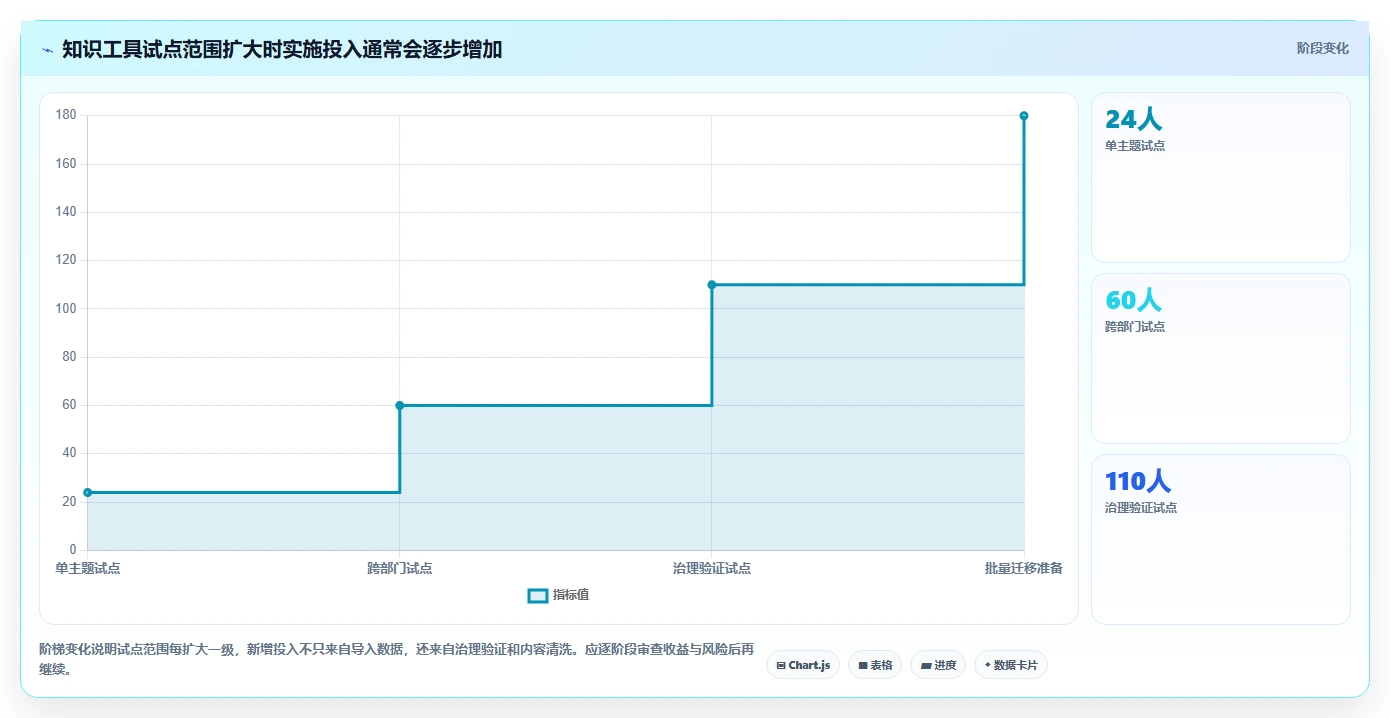Image resolution: width=1390 pixels, height=718 pixels.
Task: Click the 100 y-axis tick label
Action: [x=66, y=308]
